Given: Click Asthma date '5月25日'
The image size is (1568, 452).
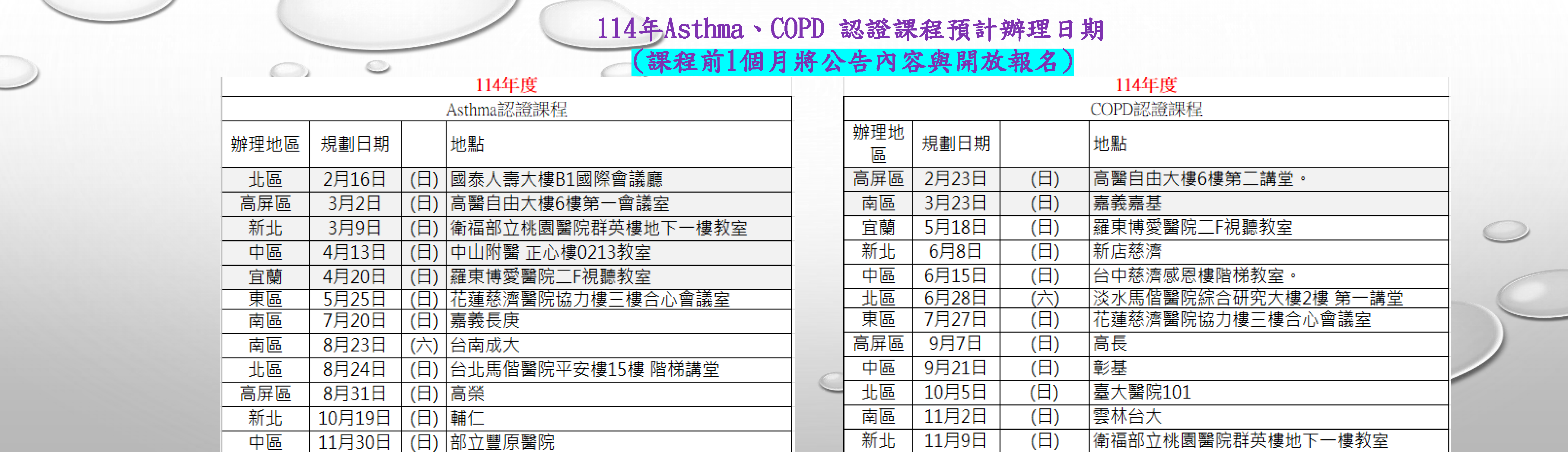Looking at the screenshot, I should click(355, 299).
